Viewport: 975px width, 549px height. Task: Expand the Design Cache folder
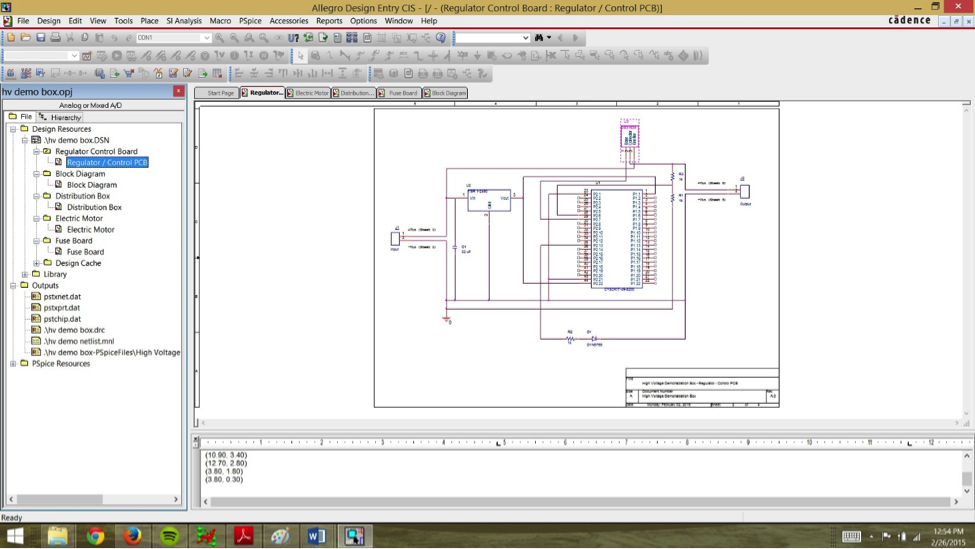[x=37, y=263]
